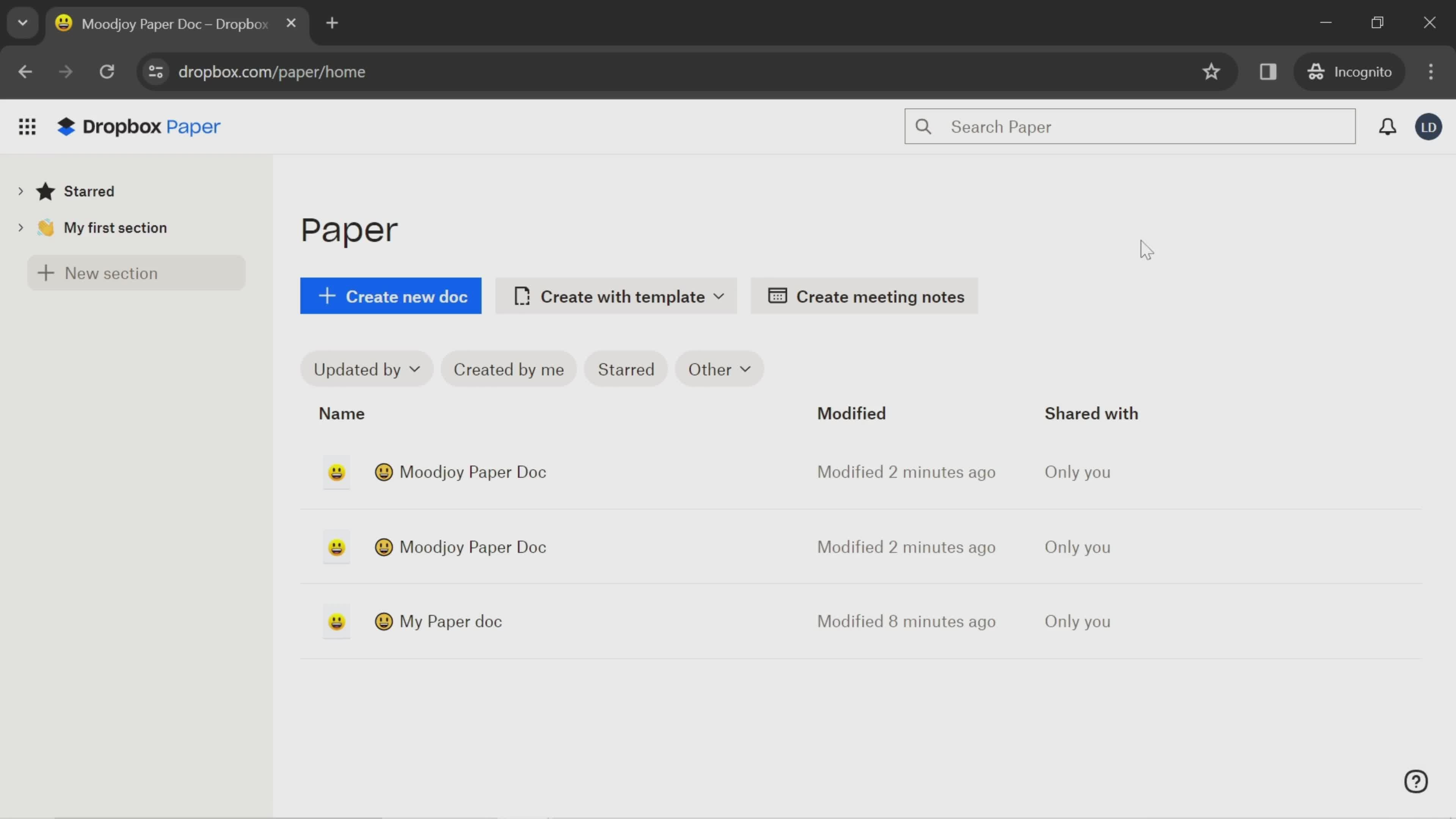Click the My first section folder icon
This screenshot has width=1456, height=819.
pyautogui.click(x=46, y=228)
